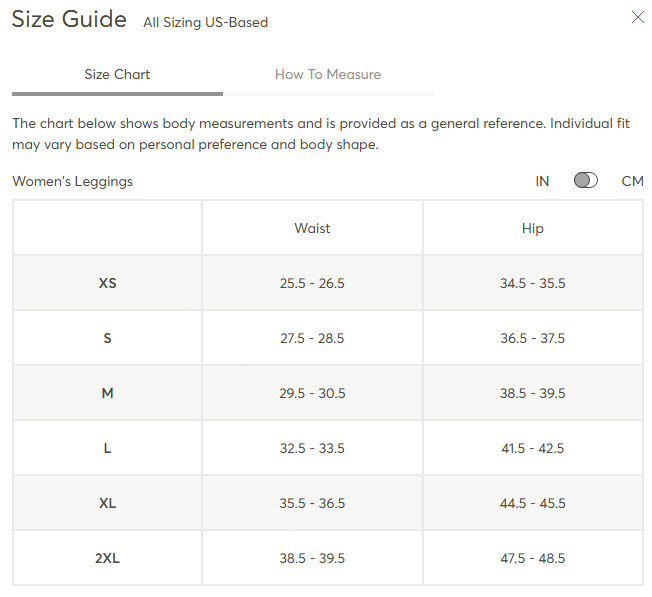Select the S size row label
Screen dimensions: 652x597
[107, 338]
